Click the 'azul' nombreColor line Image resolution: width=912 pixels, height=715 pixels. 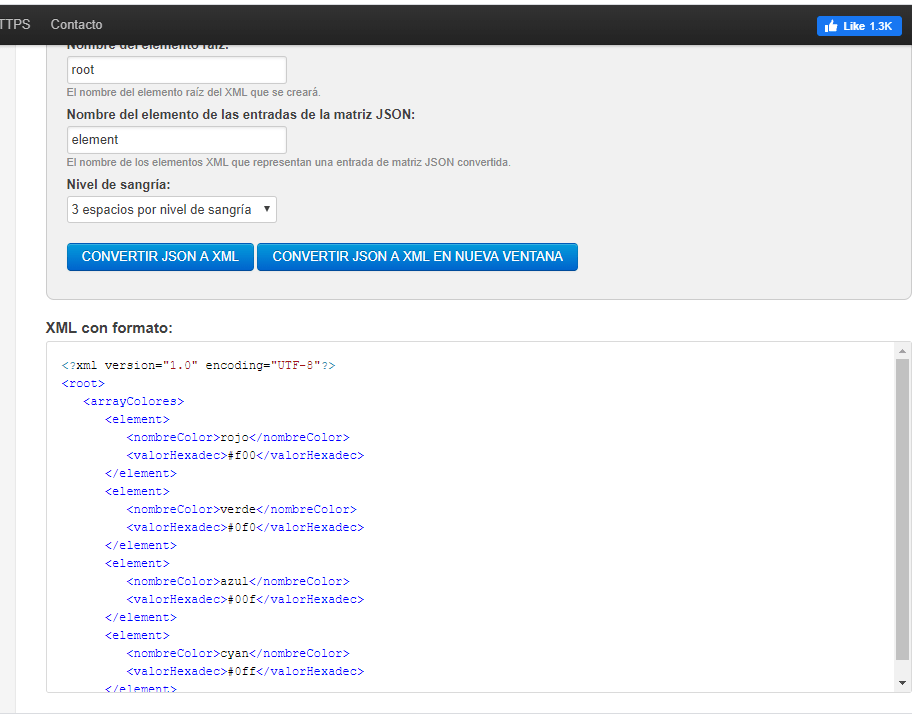tap(237, 581)
